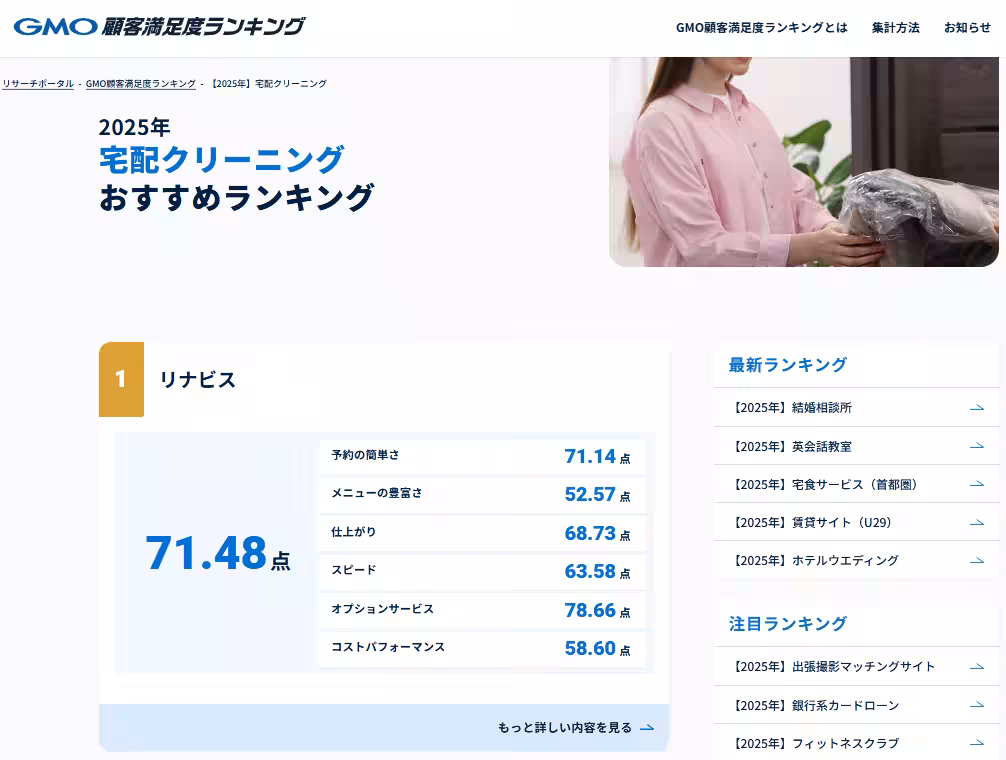Click the number 1 rank badge
The height and width of the screenshot is (760, 1006).
(x=120, y=379)
